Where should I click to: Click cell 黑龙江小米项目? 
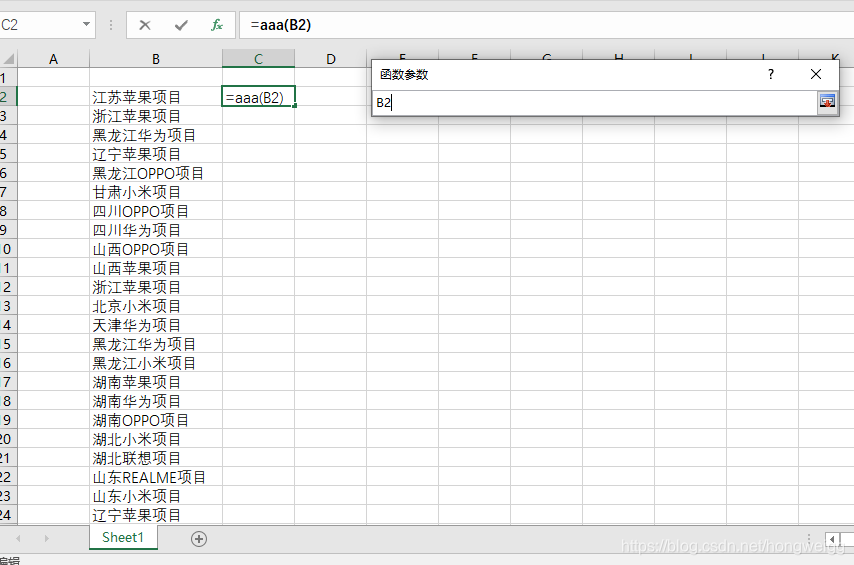tap(156, 363)
